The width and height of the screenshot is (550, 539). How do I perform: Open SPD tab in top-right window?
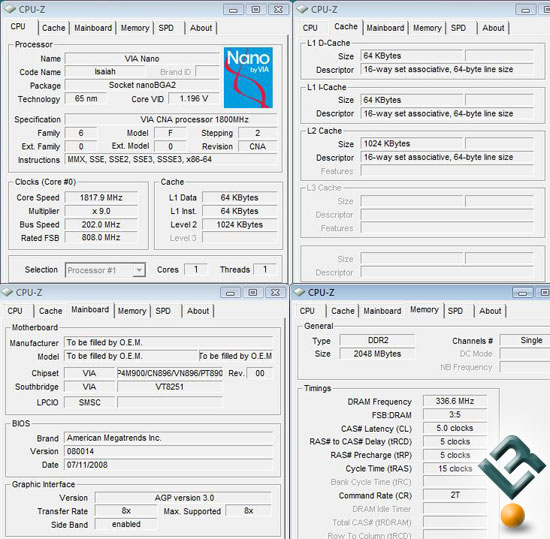click(458, 28)
